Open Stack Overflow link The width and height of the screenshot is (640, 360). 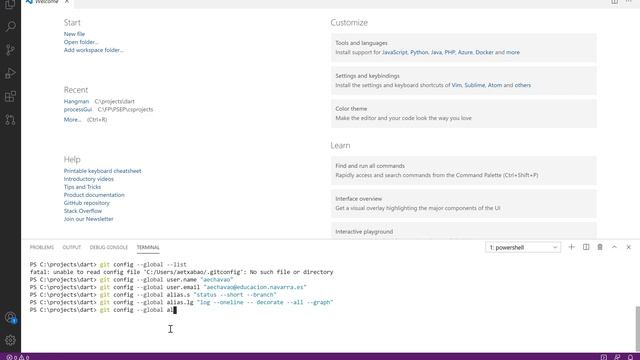click(x=83, y=211)
